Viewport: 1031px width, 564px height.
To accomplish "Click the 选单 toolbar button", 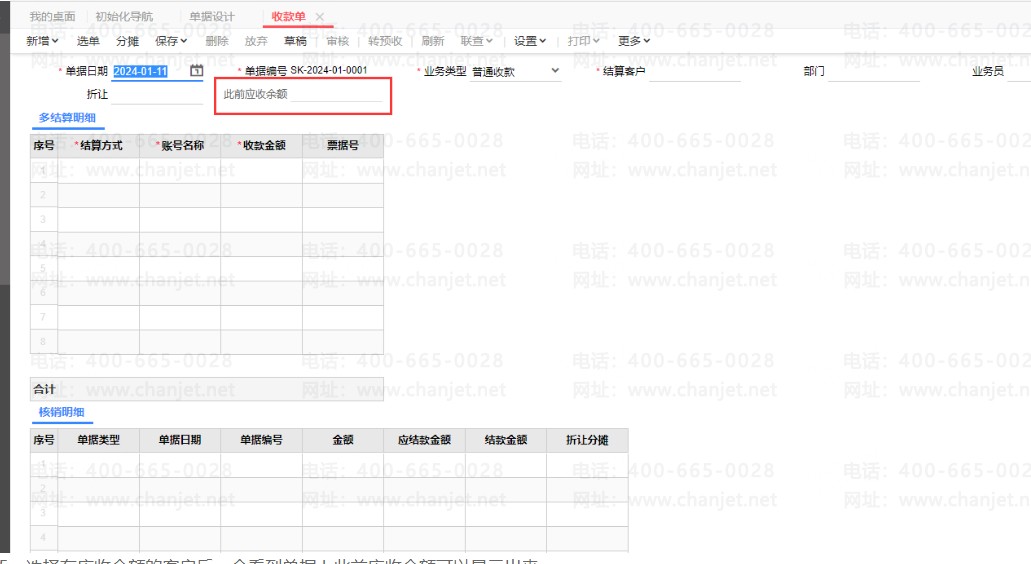I will coord(88,41).
